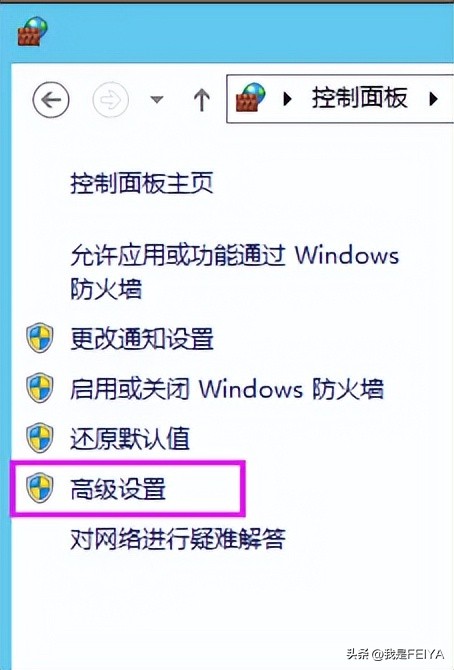454x670 pixels.
Task: Open the highlighted 高级设置 link
Action: tap(118, 489)
